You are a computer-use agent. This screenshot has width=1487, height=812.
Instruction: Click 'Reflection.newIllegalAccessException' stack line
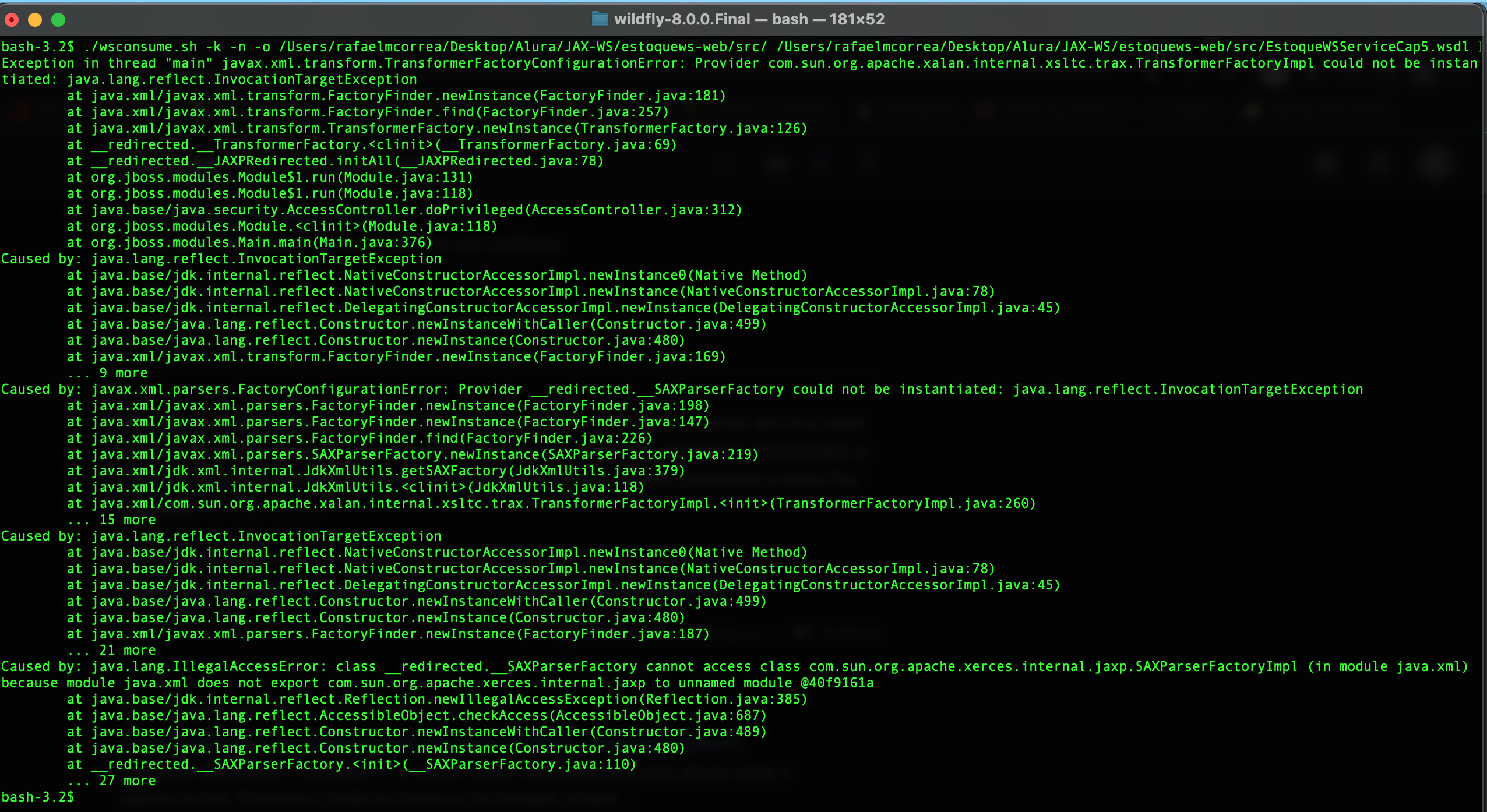point(437,699)
